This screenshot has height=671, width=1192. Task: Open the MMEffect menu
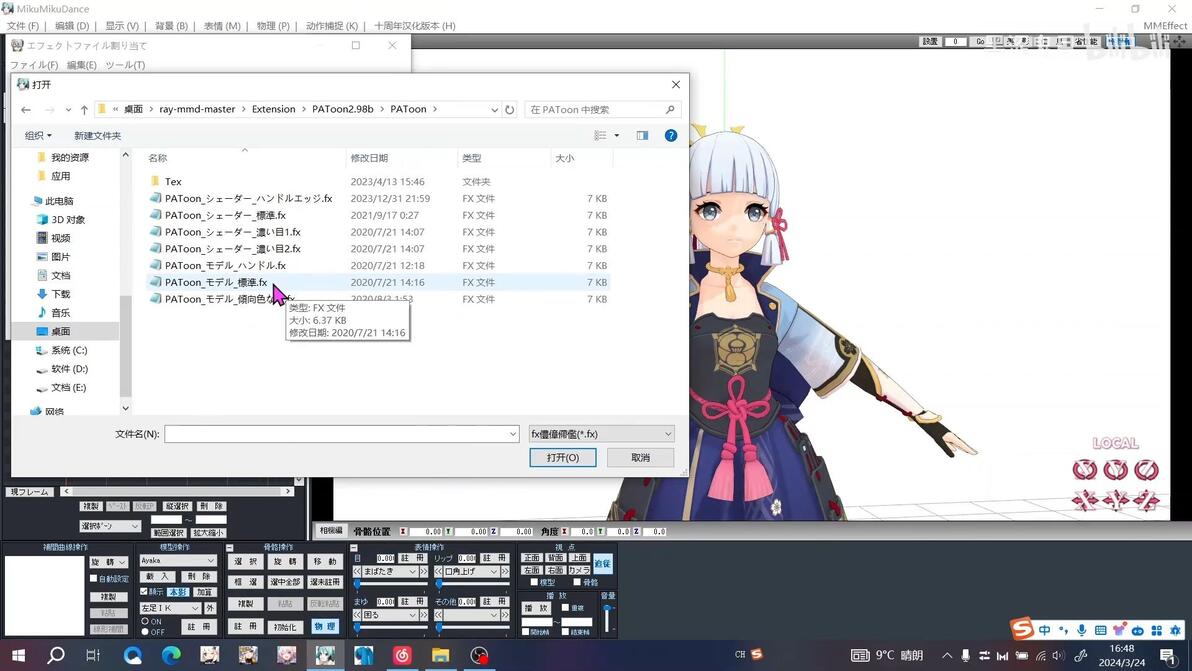click(1165, 26)
